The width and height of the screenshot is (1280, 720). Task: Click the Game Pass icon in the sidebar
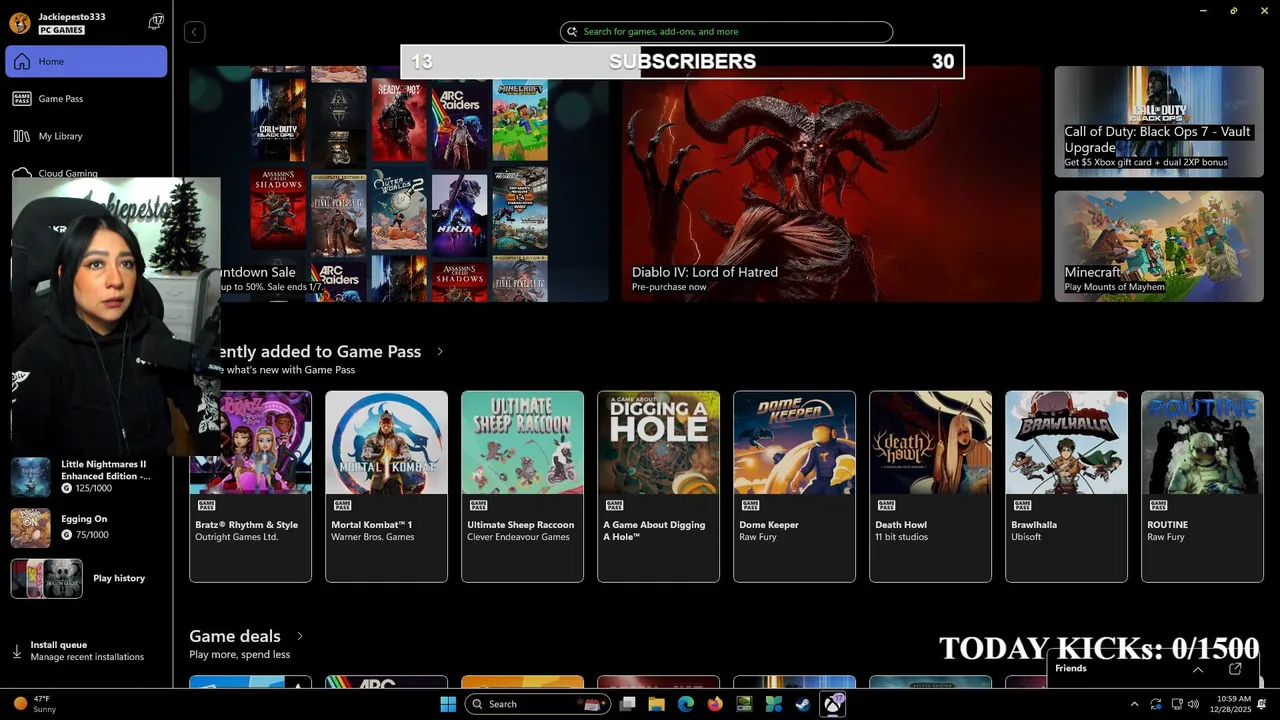tap(21, 98)
